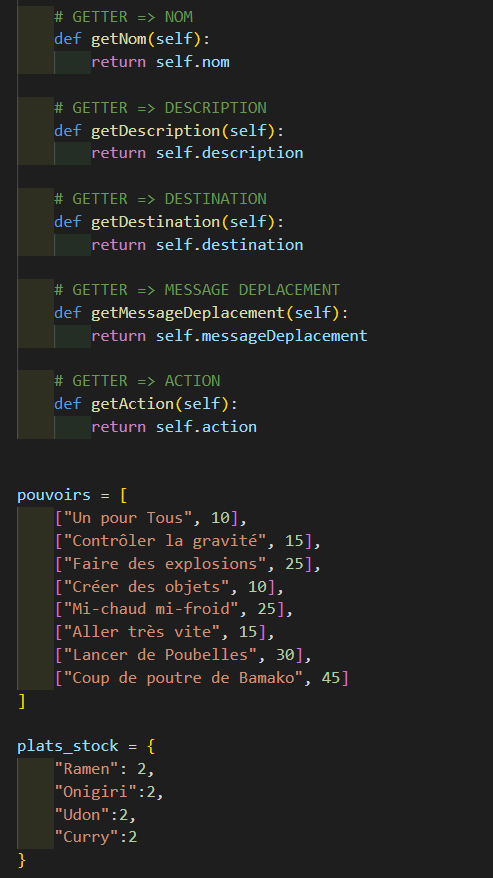Click the "Lancer de Poubelles" entry
Screen dimensions: 493x878
[x=183, y=655]
